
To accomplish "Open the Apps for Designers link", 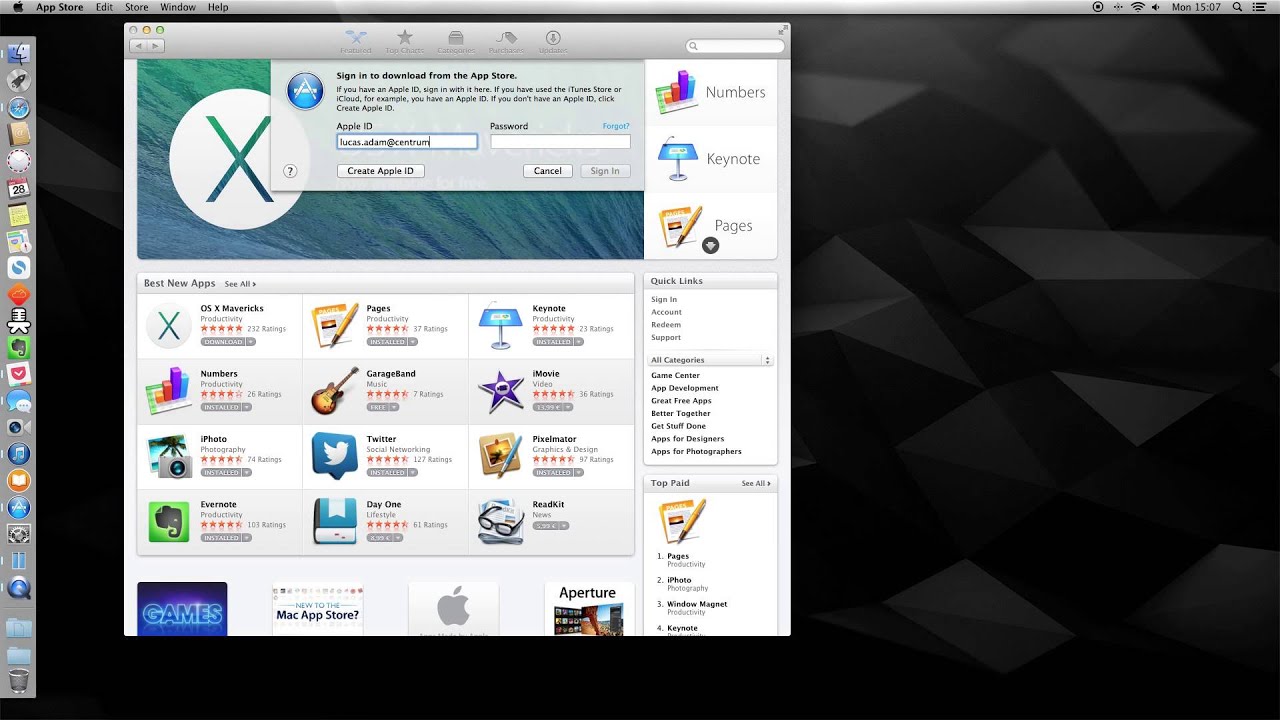I will pos(687,439).
